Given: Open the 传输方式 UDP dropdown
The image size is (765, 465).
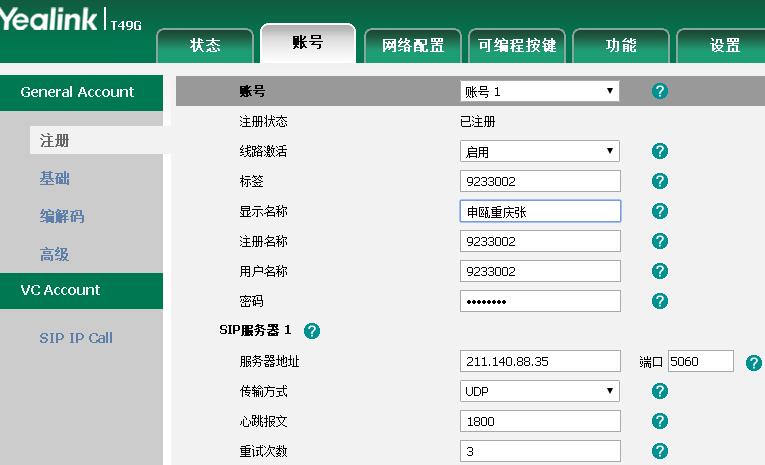Looking at the screenshot, I should click(539, 391).
